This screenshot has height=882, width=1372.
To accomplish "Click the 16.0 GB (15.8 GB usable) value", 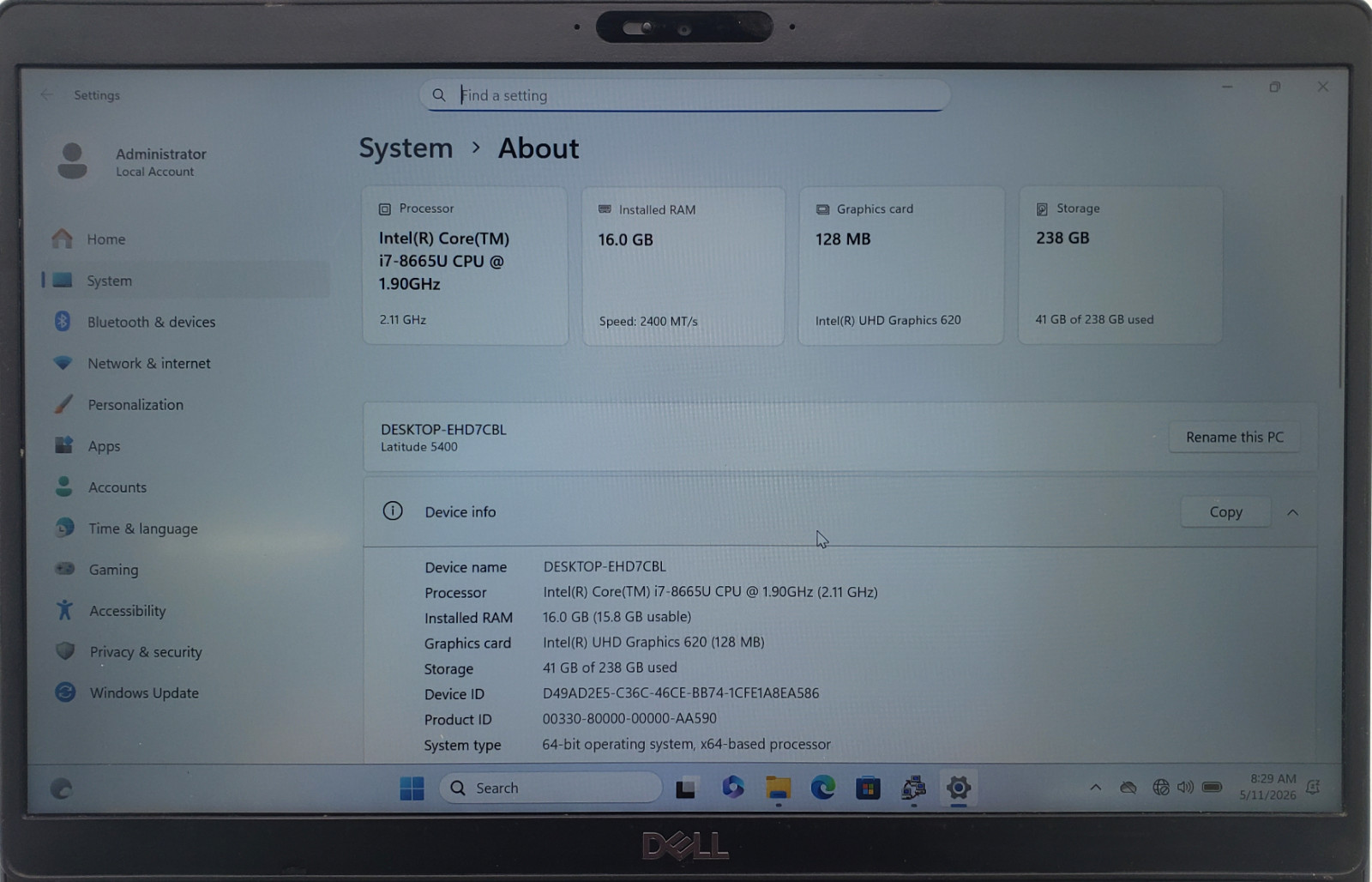I will 617,617.
